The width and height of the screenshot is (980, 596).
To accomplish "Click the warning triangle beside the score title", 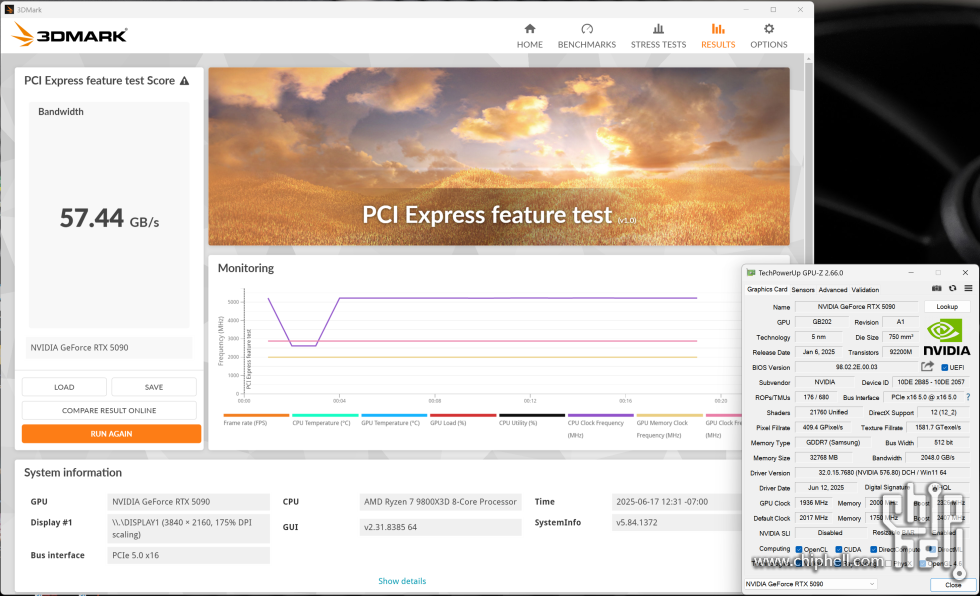I will tap(184, 81).
